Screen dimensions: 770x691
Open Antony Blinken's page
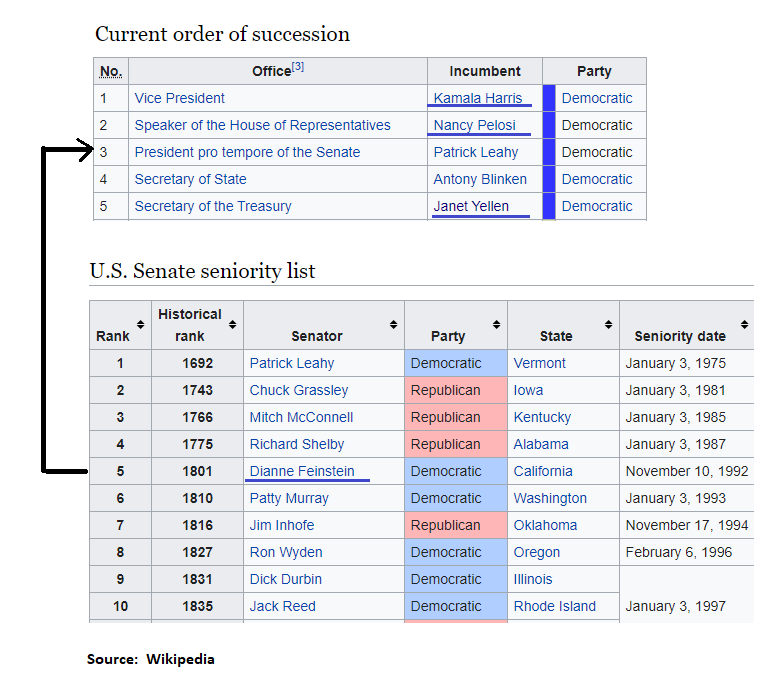480,179
